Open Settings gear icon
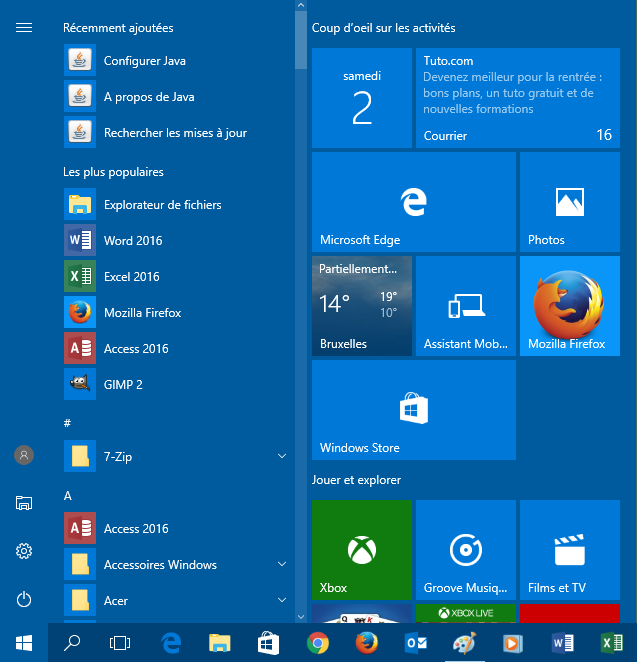This screenshot has height=663, width=637. (24, 551)
